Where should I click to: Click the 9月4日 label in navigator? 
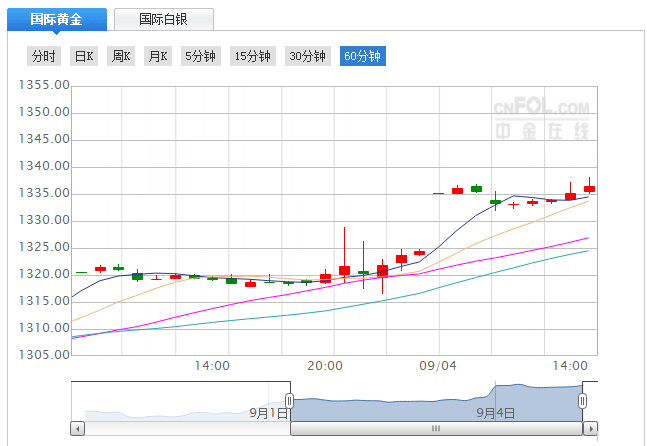[496, 413]
